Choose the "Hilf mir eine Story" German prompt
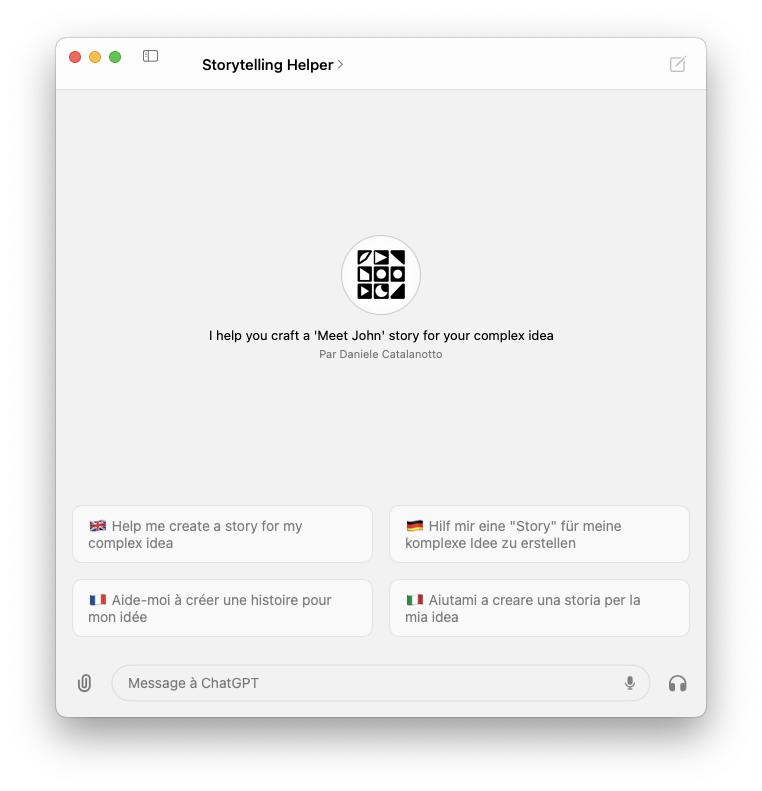 pyautogui.click(x=539, y=534)
